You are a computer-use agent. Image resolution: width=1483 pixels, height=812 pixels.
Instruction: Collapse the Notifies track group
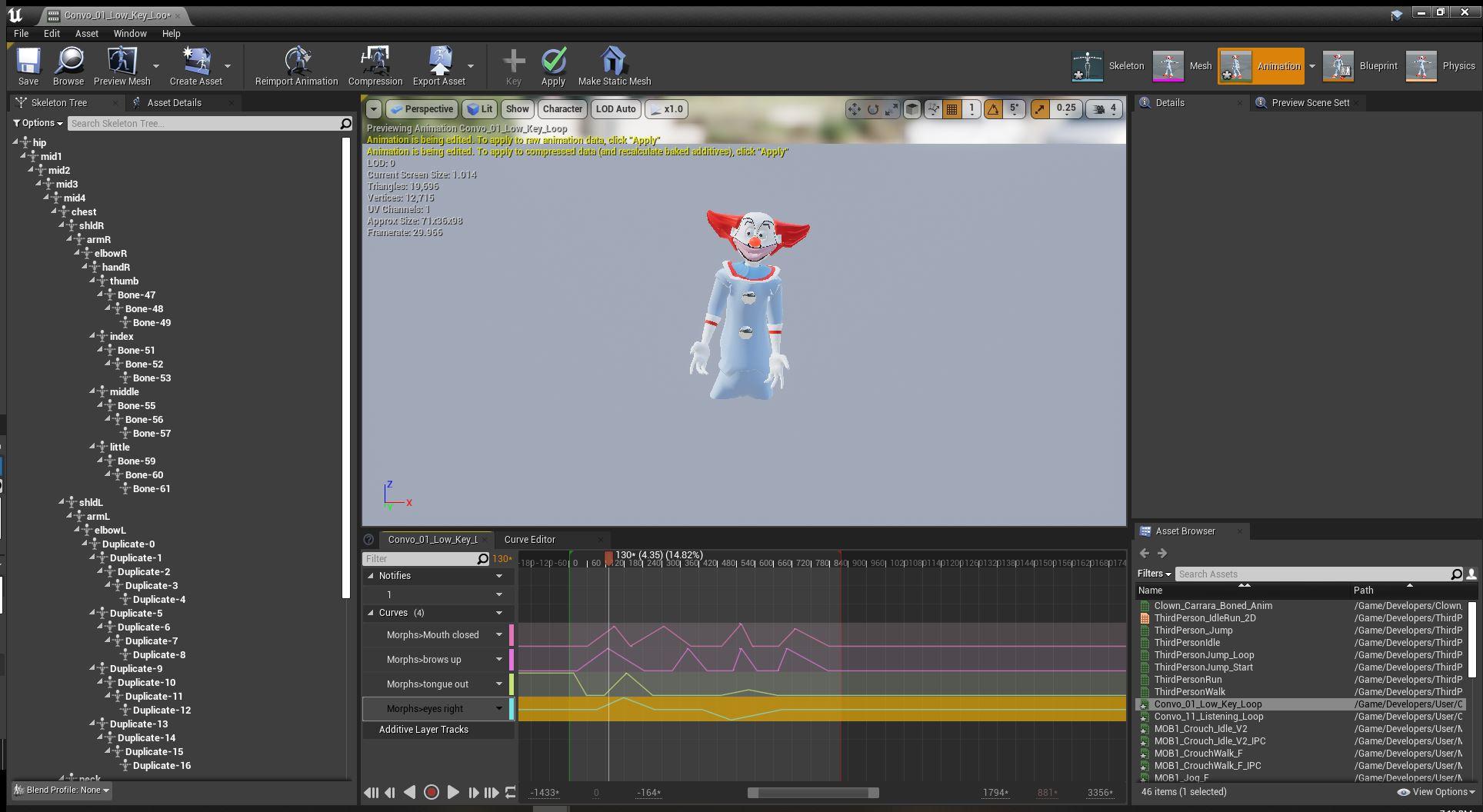[x=371, y=576]
